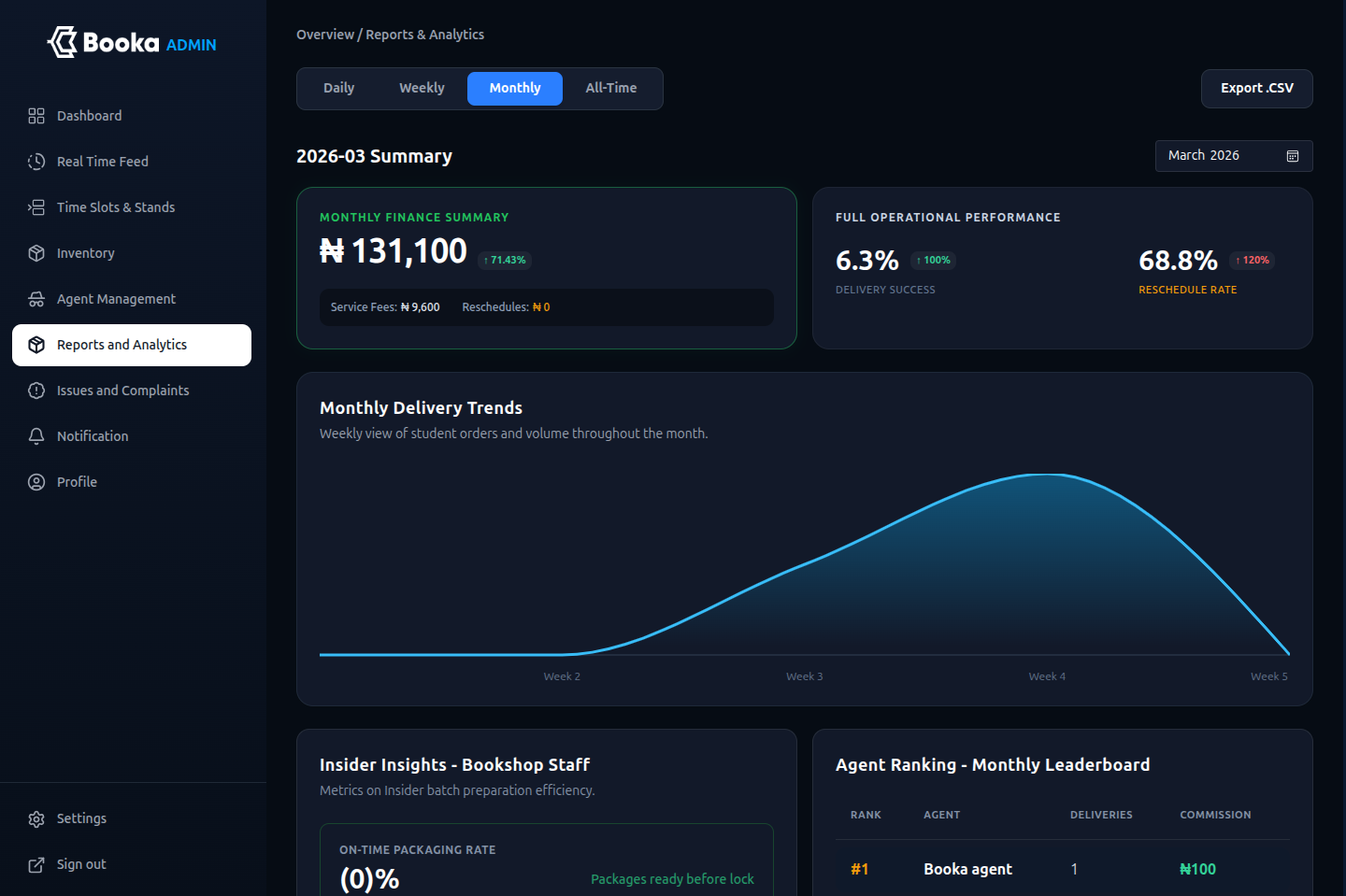Click the Week 4 axis label
The height and width of the screenshot is (896, 1346).
point(1047,676)
